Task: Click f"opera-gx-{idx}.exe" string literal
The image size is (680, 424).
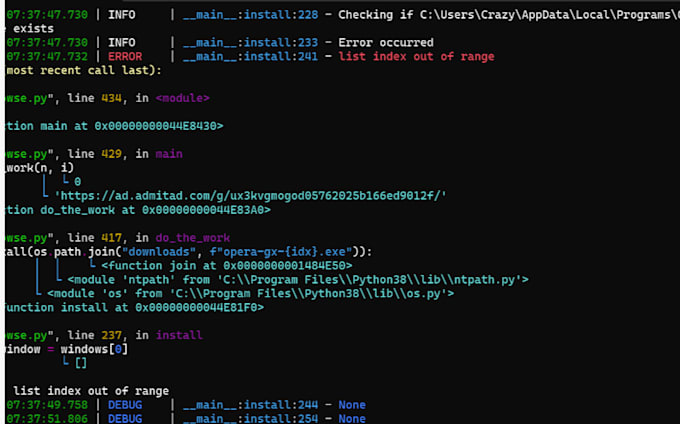Action: [x=281, y=252]
